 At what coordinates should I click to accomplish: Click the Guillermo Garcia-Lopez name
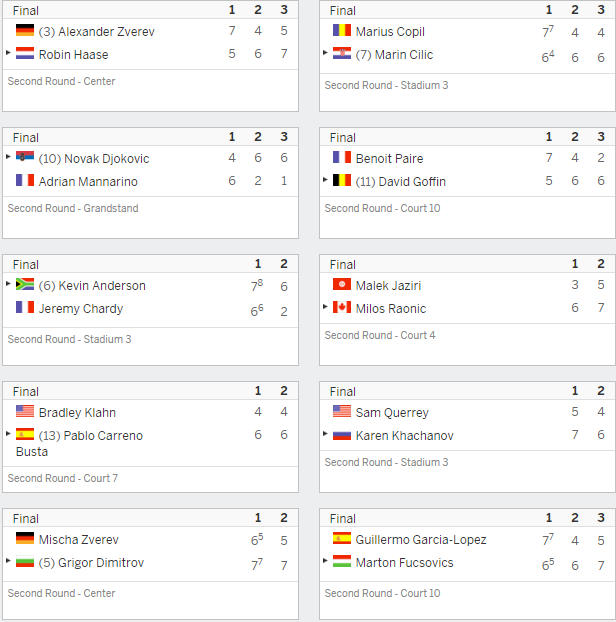(421, 539)
